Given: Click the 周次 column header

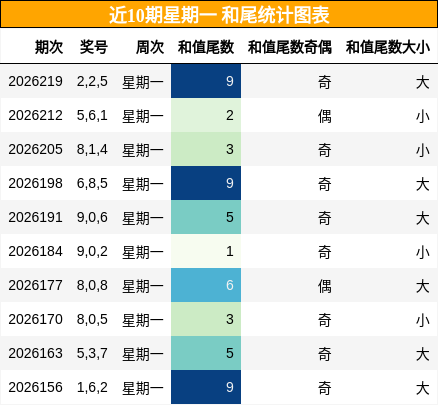Looking at the screenshot, I should coord(150,47).
